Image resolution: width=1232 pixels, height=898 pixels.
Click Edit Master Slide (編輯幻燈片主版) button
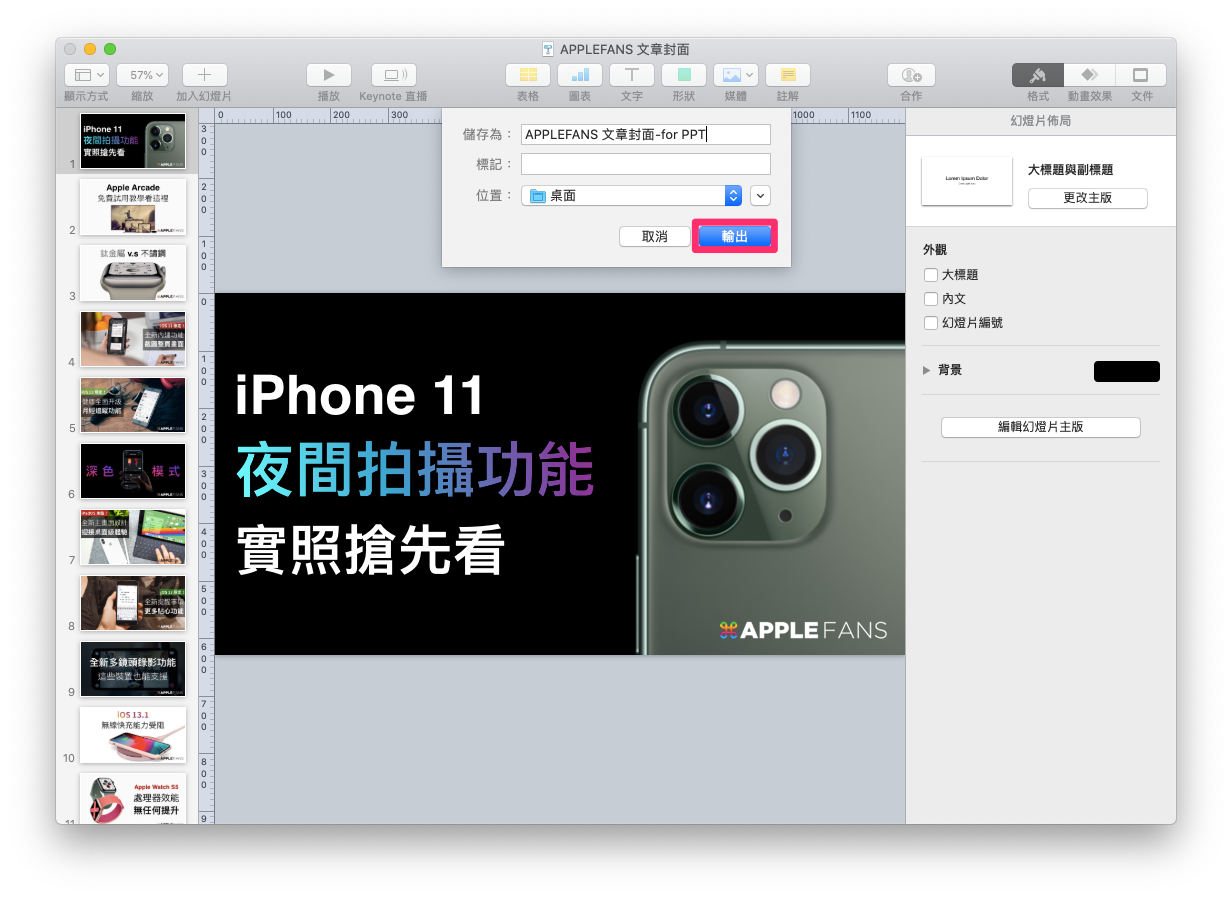(x=1041, y=427)
